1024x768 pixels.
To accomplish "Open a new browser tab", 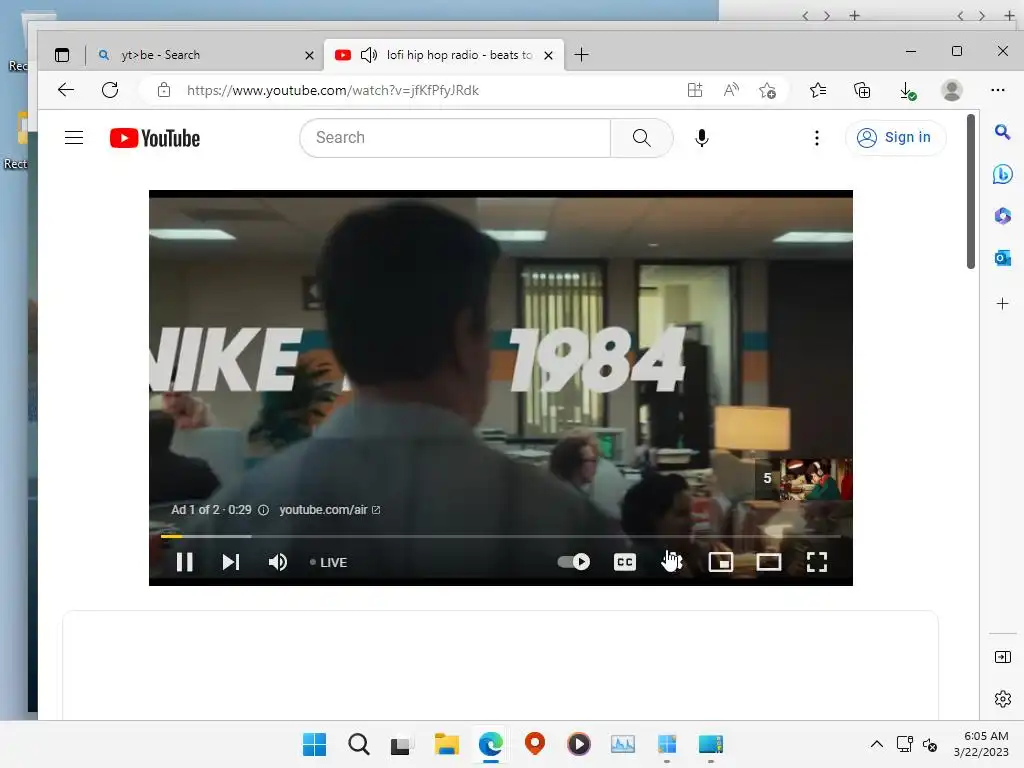I will [581, 55].
